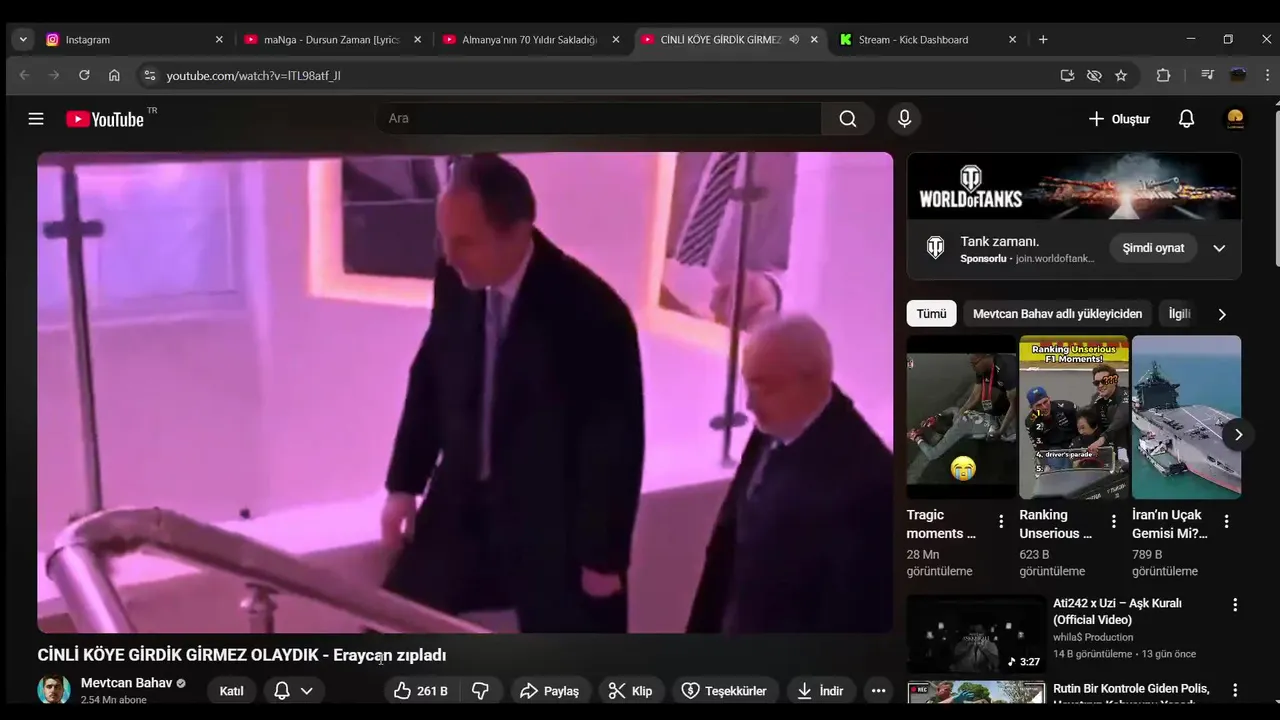1280x720 pixels.
Task: Open the World of Tanks banner
Action: point(1074,186)
